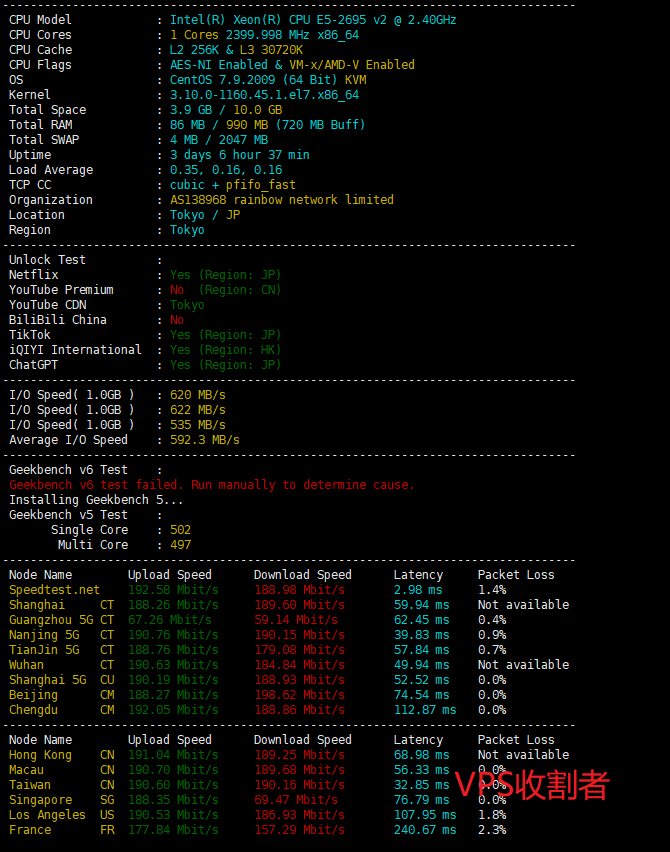Viewport: 670px width, 852px height.
Task: Click the YouTube Premium No result
Action: (177, 290)
